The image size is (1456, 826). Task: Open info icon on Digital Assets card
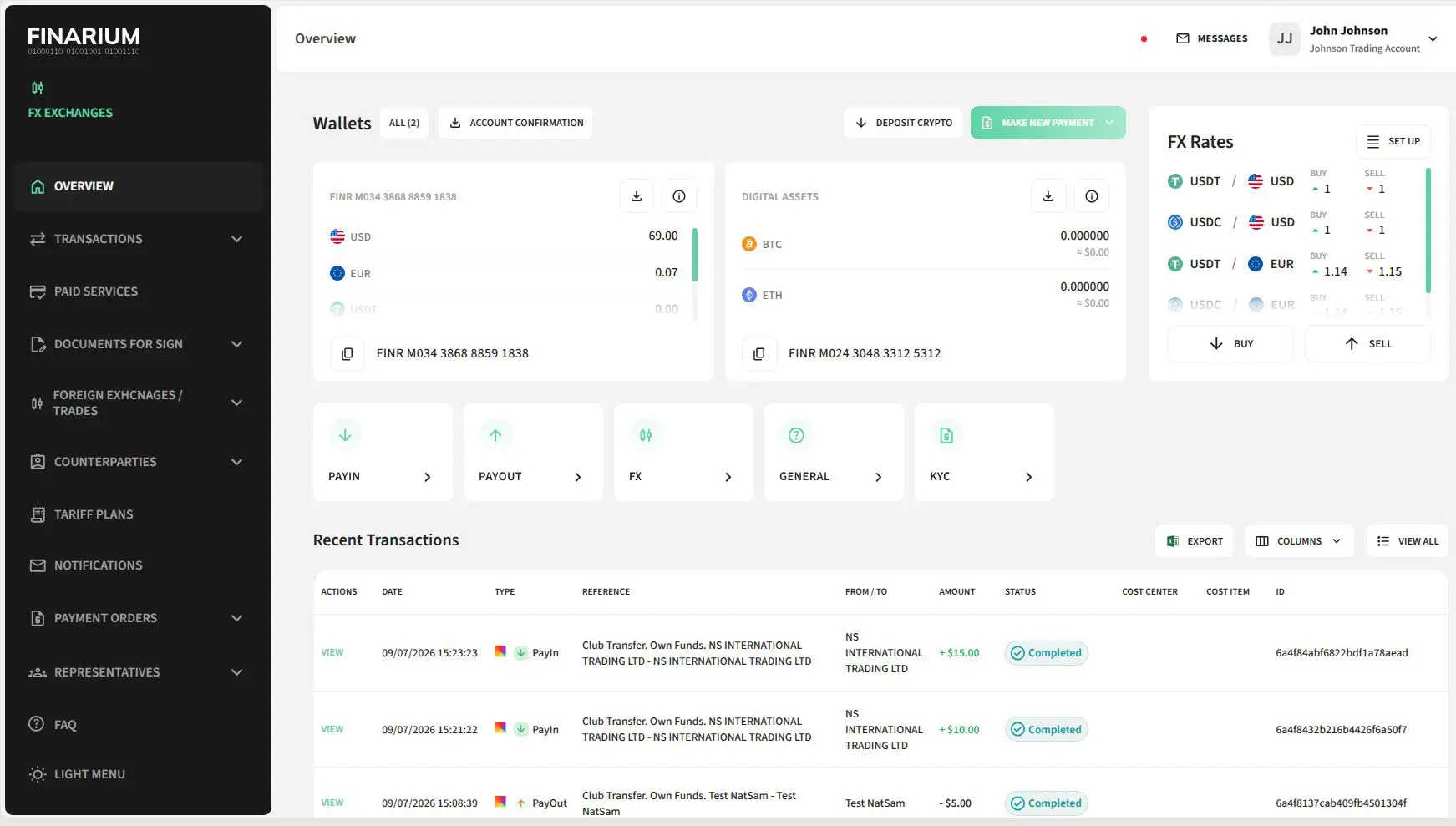point(1092,196)
